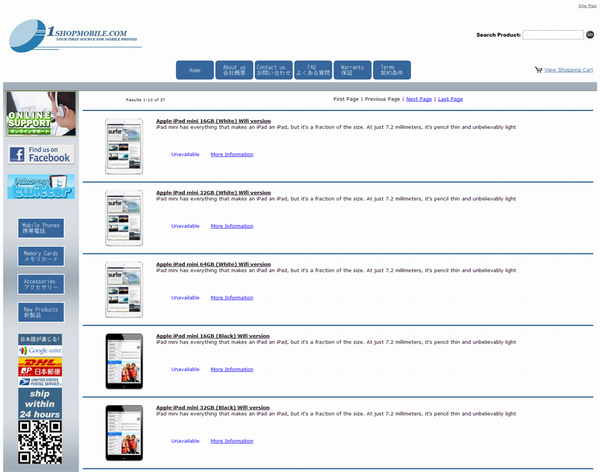Click the United States Postal Service logo

40,382
